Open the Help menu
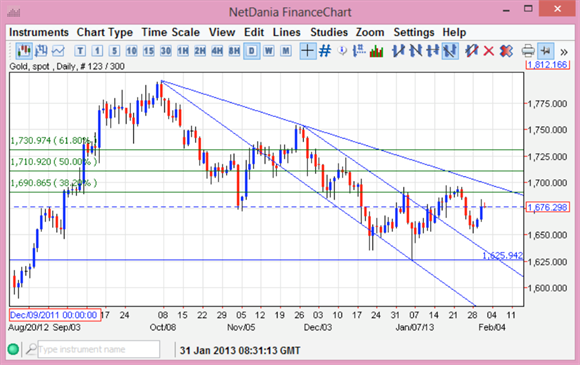 454,32
